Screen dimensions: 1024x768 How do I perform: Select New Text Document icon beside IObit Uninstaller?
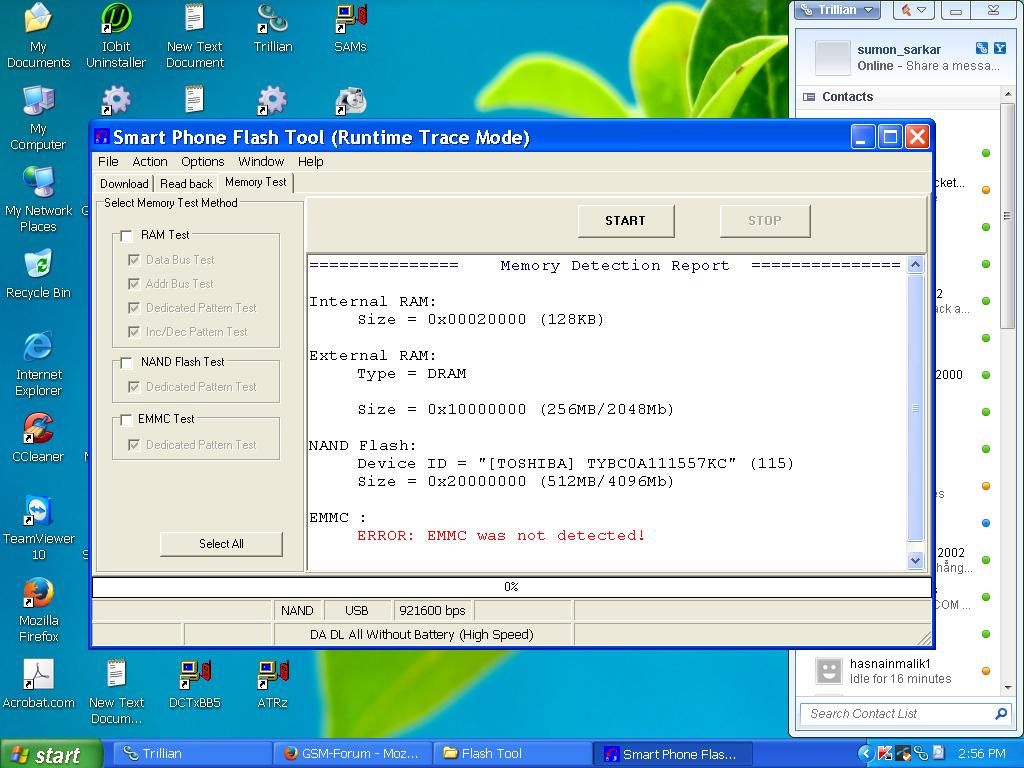click(195, 37)
